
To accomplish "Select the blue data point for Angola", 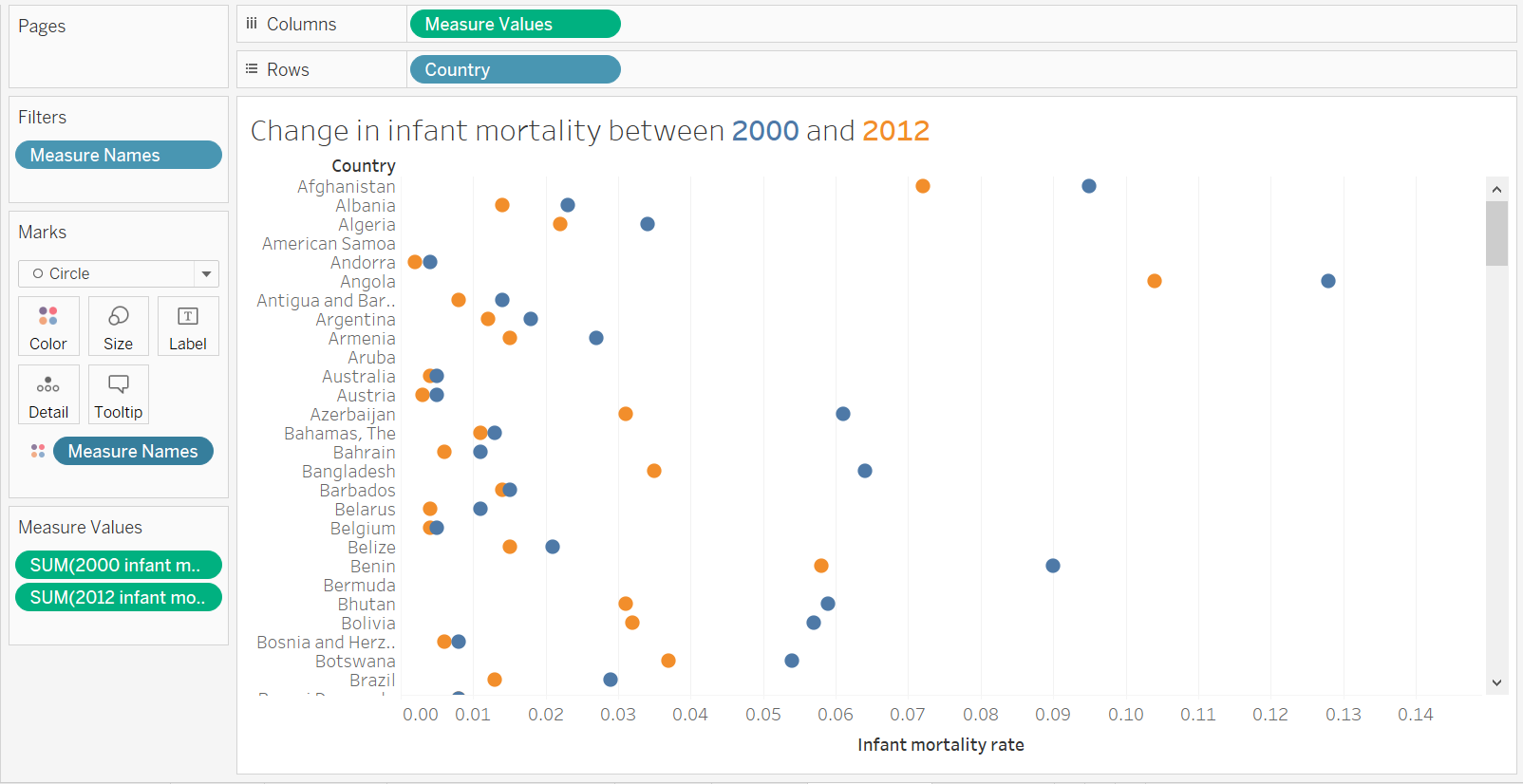I will [x=1327, y=280].
